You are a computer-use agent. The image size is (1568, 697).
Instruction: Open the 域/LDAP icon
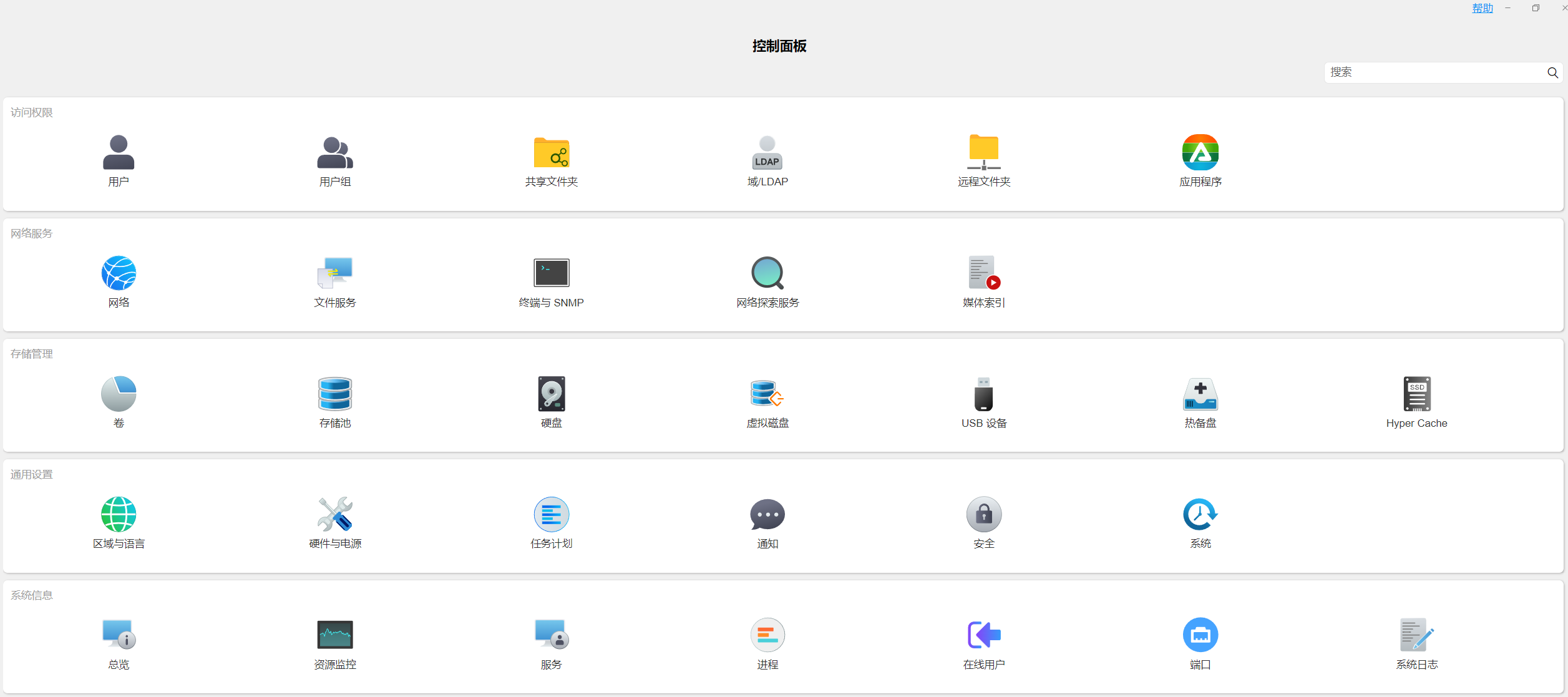pos(767,152)
